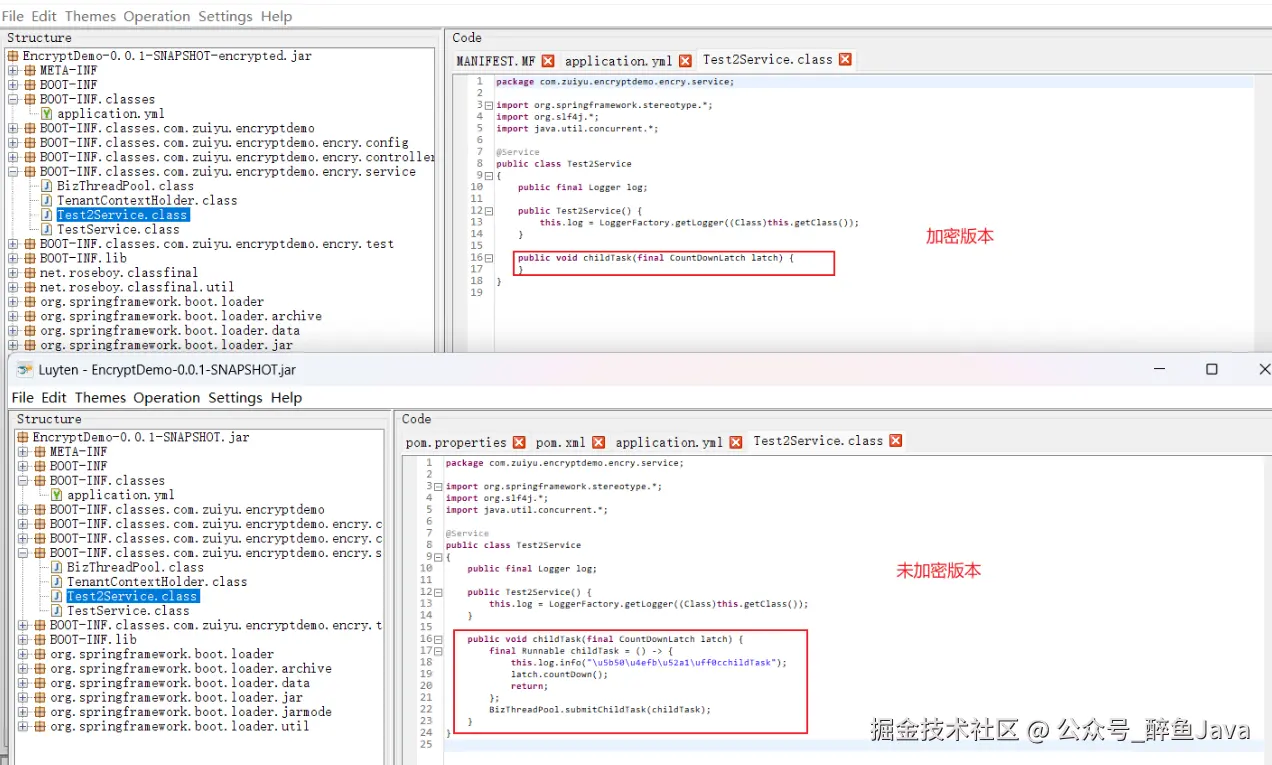Expand the org.springframework.boot.loader.archive node, encrypted jar
The width and height of the screenshot is (1272, 765).
tap(13, 316)
